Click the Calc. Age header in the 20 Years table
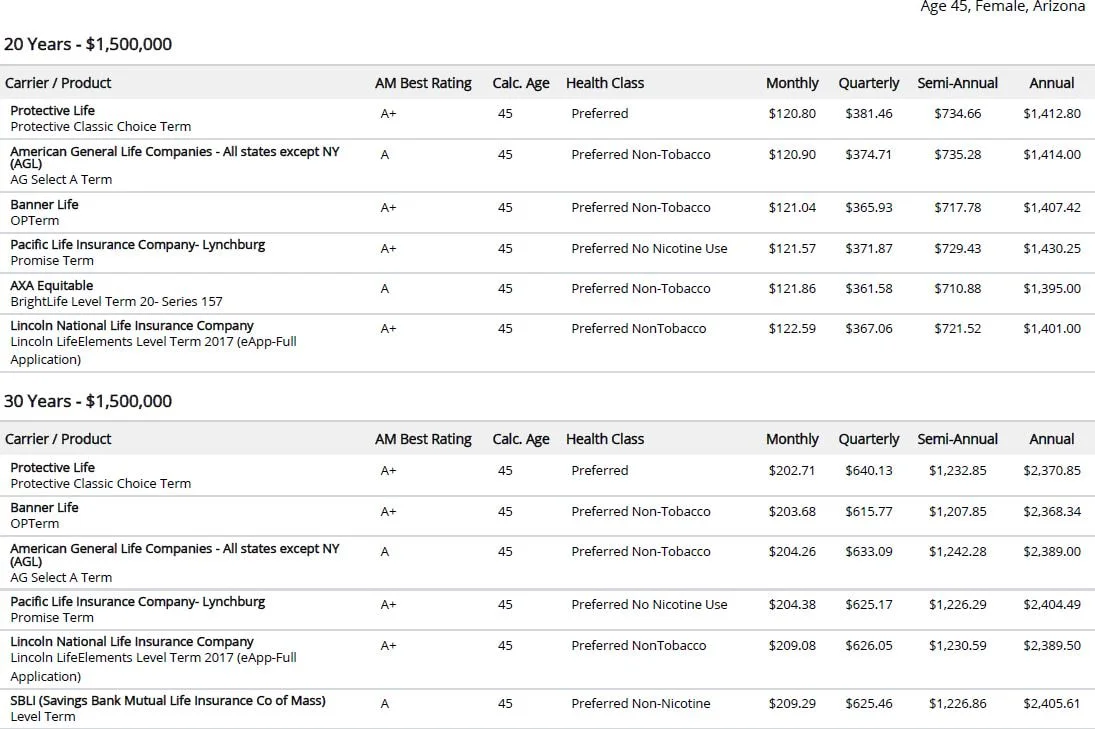The height and width of the screenshot is (729, 1095). [x=520, y=83]
